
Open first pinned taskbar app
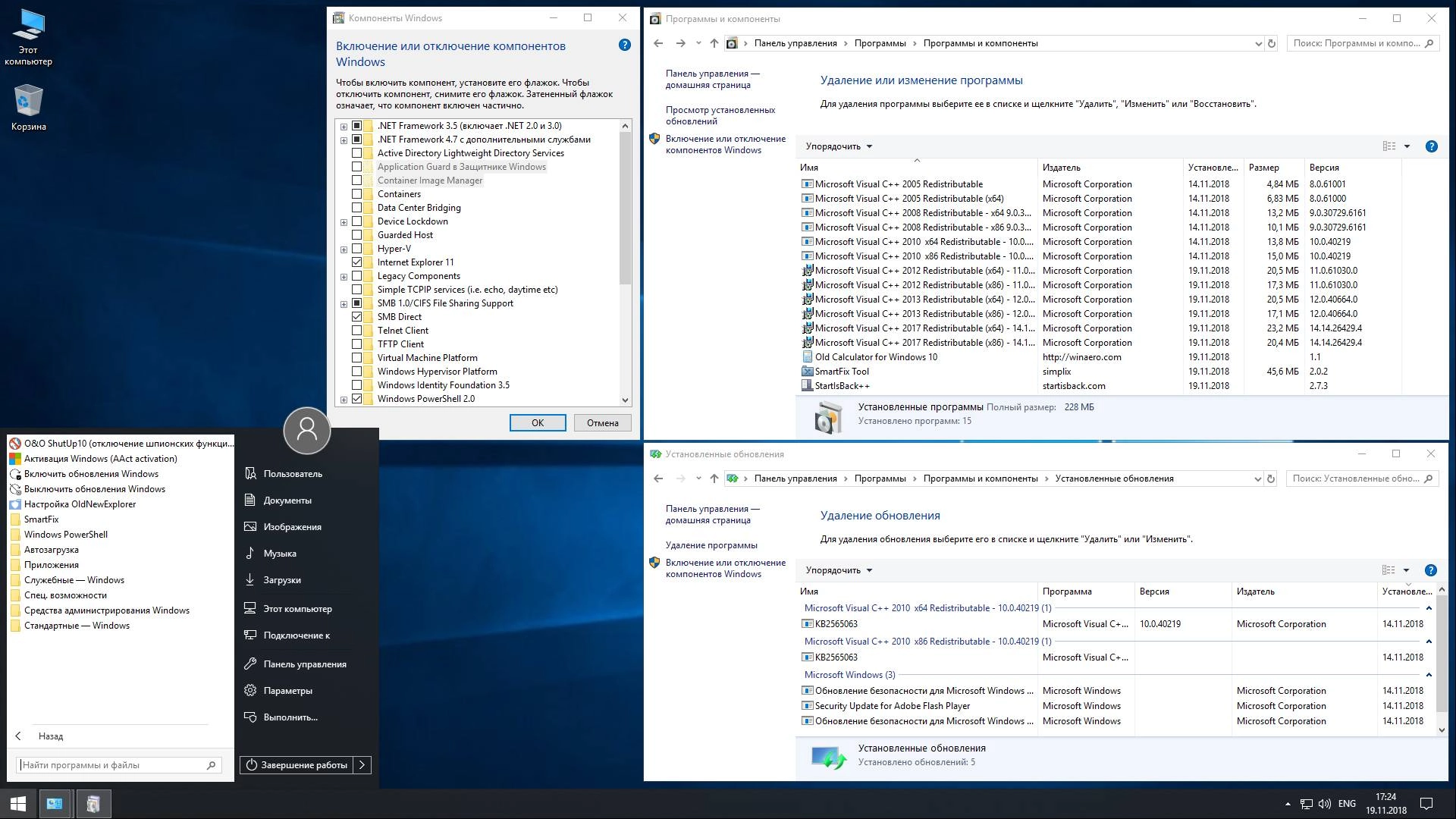(55, 804)
